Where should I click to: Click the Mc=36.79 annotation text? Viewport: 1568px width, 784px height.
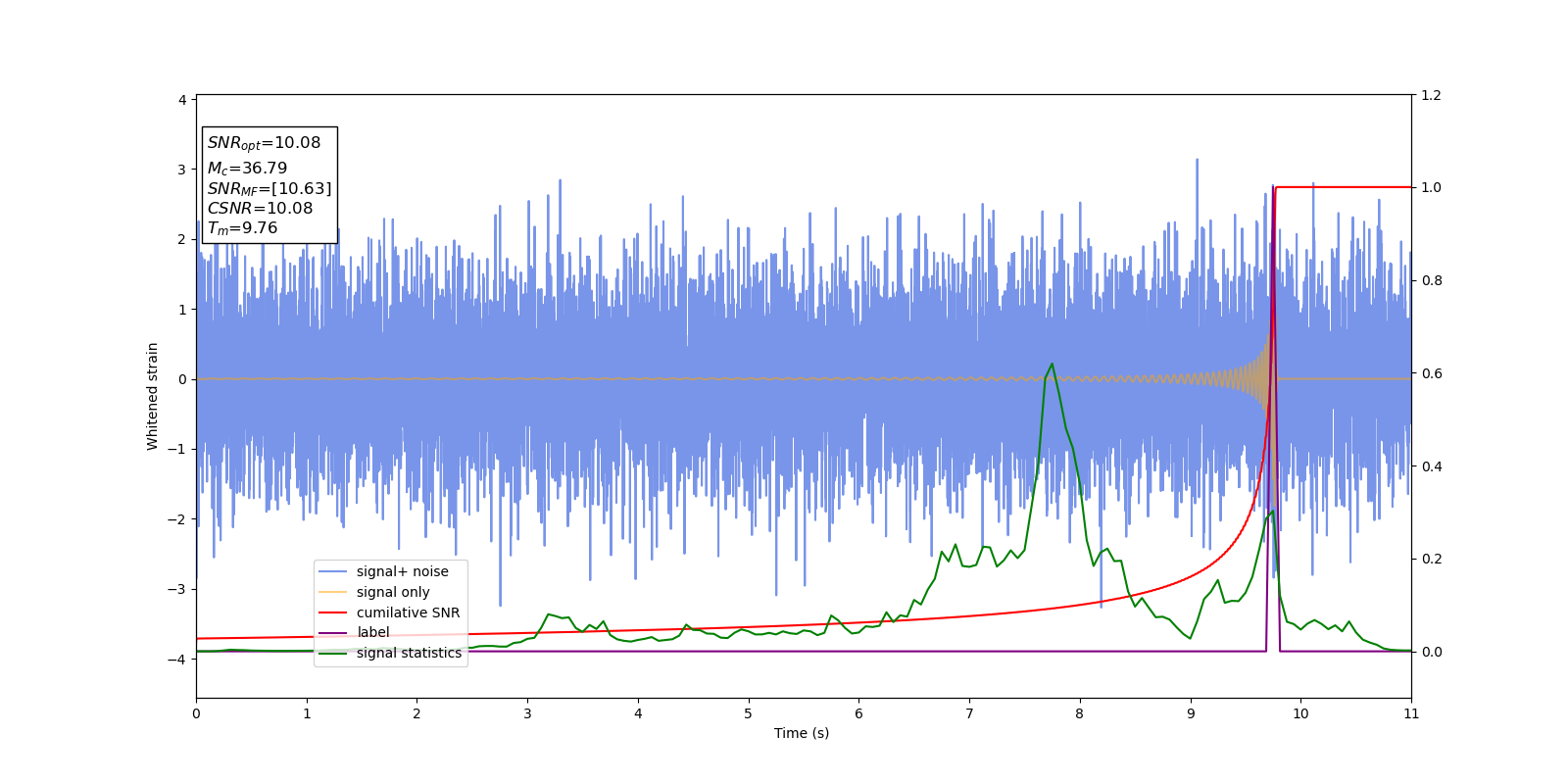[247, 169]
